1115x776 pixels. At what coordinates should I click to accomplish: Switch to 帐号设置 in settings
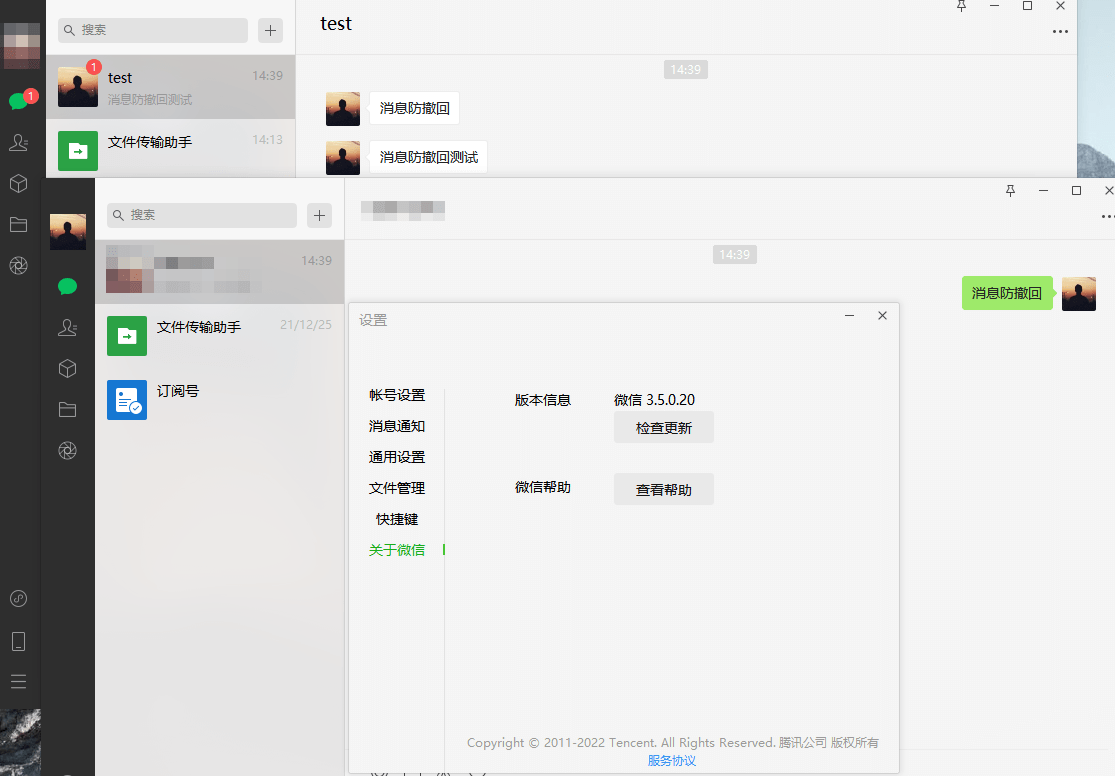(x=397, y=395)
